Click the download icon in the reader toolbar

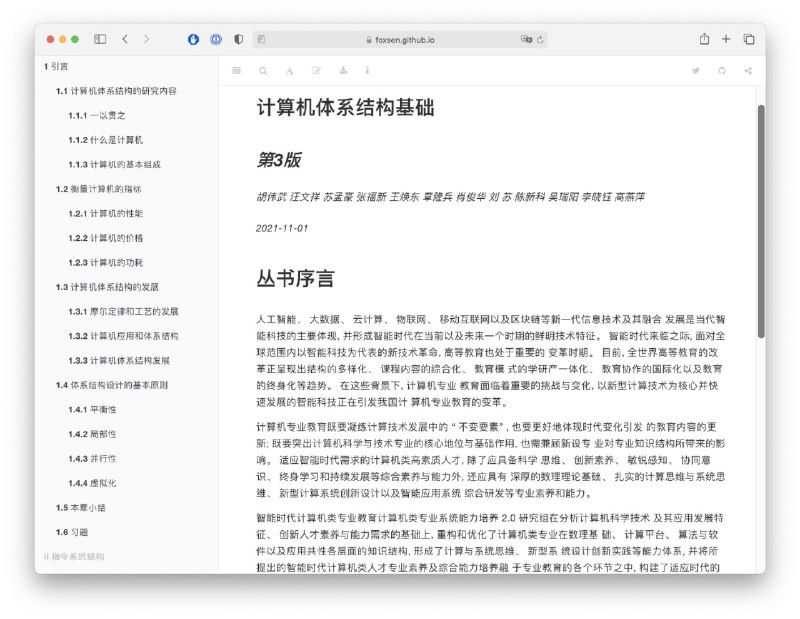coord(344,71)
